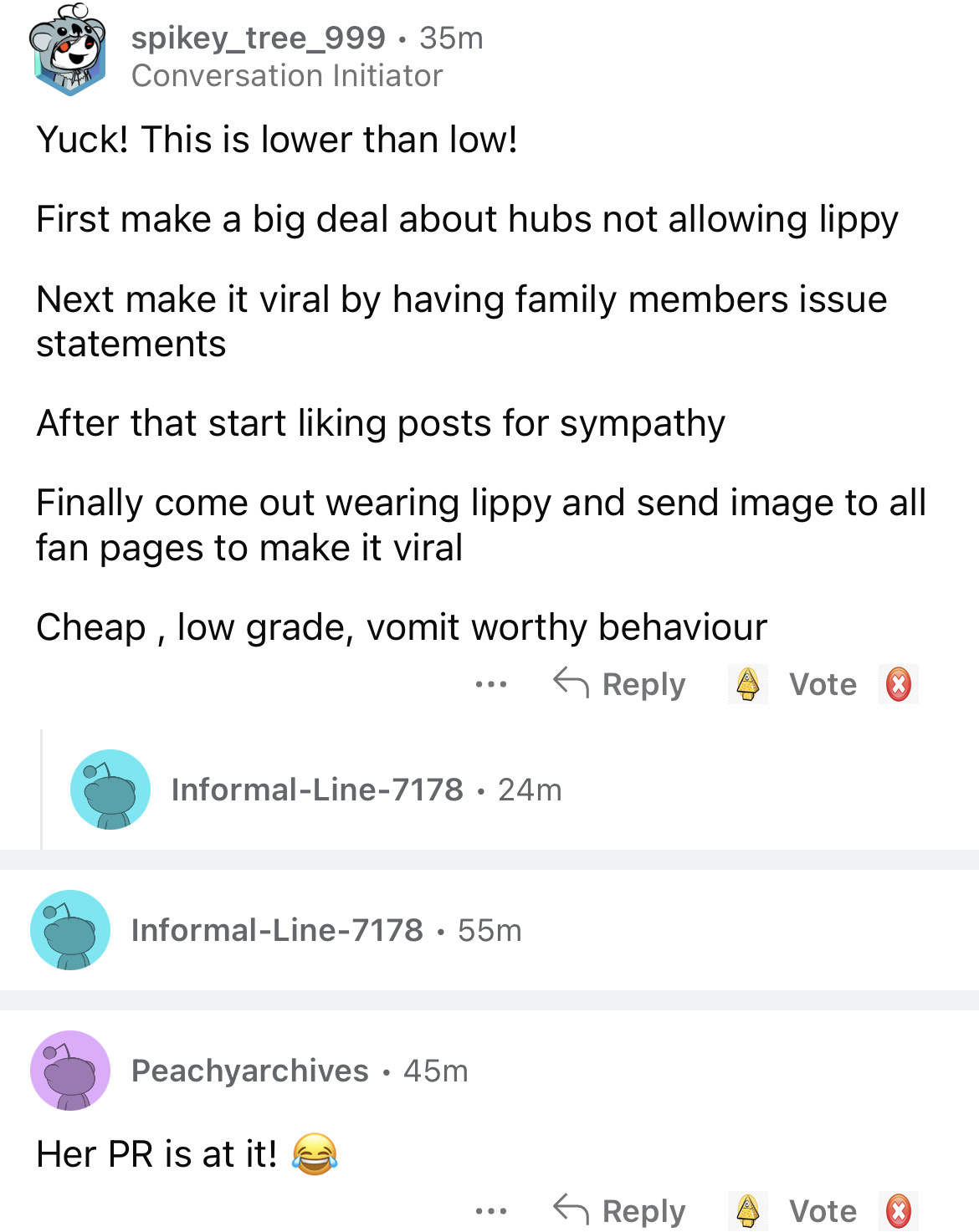The image size is (979, 1232).
Task: Open Peachyarchives' user profile link
Action: pyautogui.click(x=249, y=1071)
